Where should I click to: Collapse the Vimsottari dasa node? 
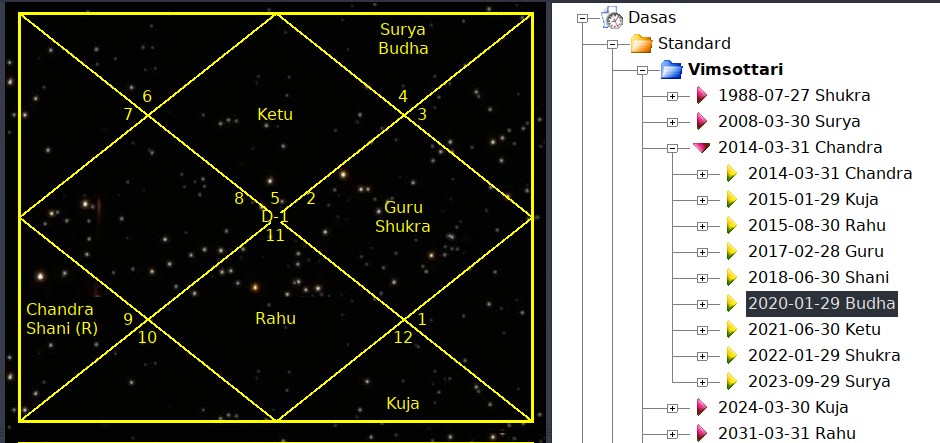coord(642,70)
